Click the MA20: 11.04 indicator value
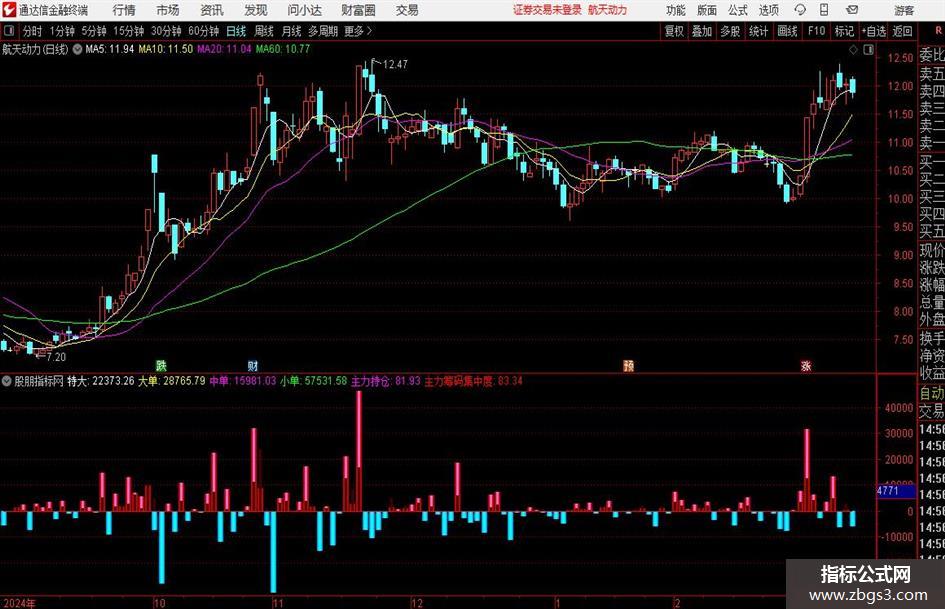 [x=224, y=49]
